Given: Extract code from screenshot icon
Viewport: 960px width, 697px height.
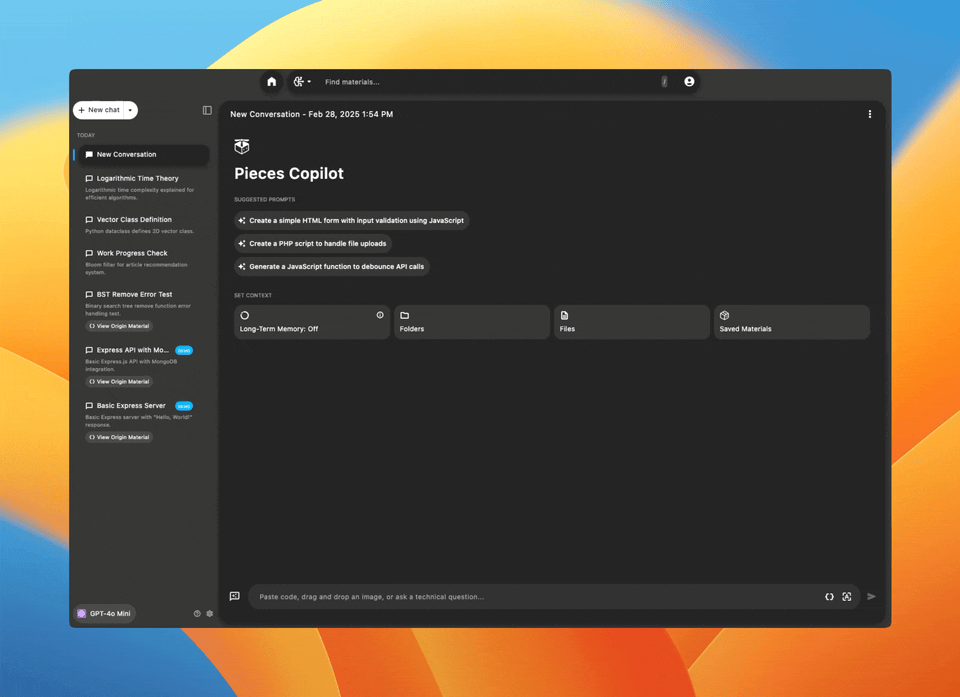Looking at the screenshot, I should (847, 597).
